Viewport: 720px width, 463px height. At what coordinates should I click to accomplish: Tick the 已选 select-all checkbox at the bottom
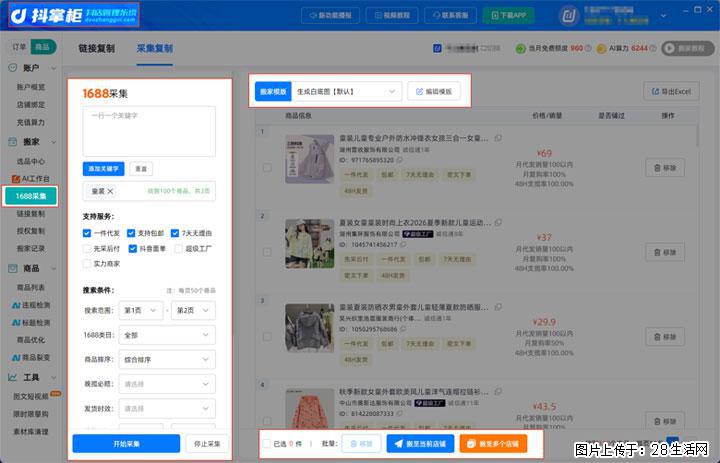[x=266, y=444]
